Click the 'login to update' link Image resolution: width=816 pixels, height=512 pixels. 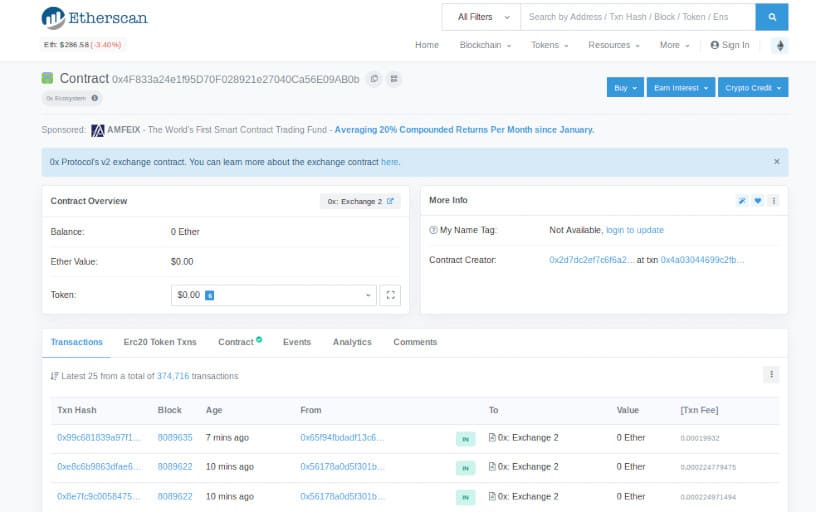point(635,230)
